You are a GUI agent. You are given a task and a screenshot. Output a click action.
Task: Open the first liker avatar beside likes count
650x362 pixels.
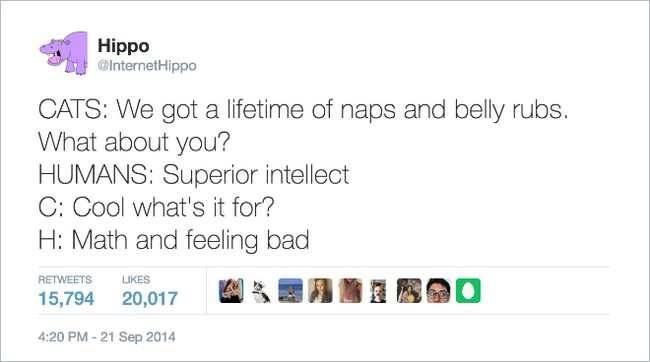pos(231,291)
